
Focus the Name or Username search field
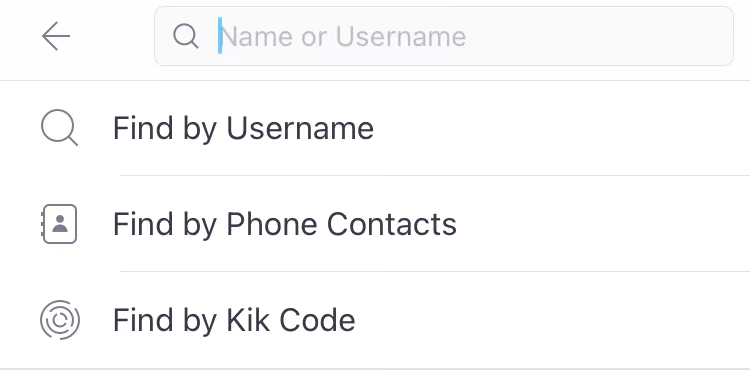click(443, 36)
